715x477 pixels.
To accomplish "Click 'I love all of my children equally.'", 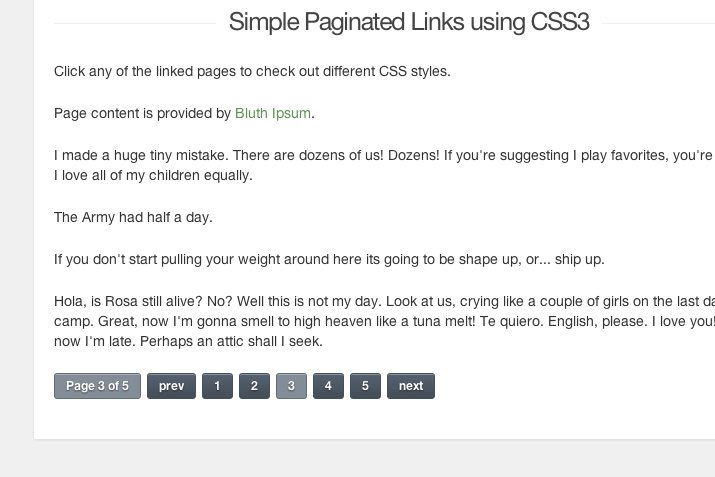I will click(153, 176).
